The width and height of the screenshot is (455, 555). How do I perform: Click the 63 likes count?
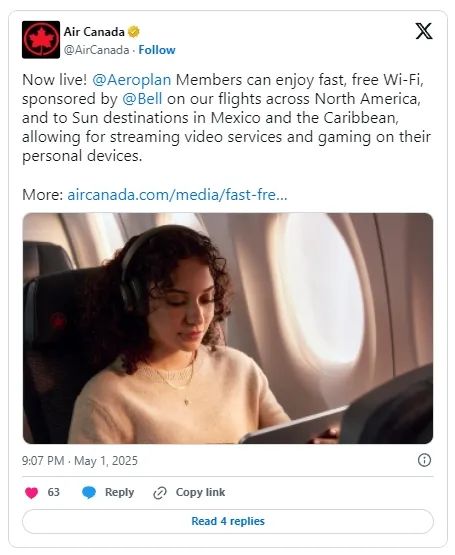point(53,492)
